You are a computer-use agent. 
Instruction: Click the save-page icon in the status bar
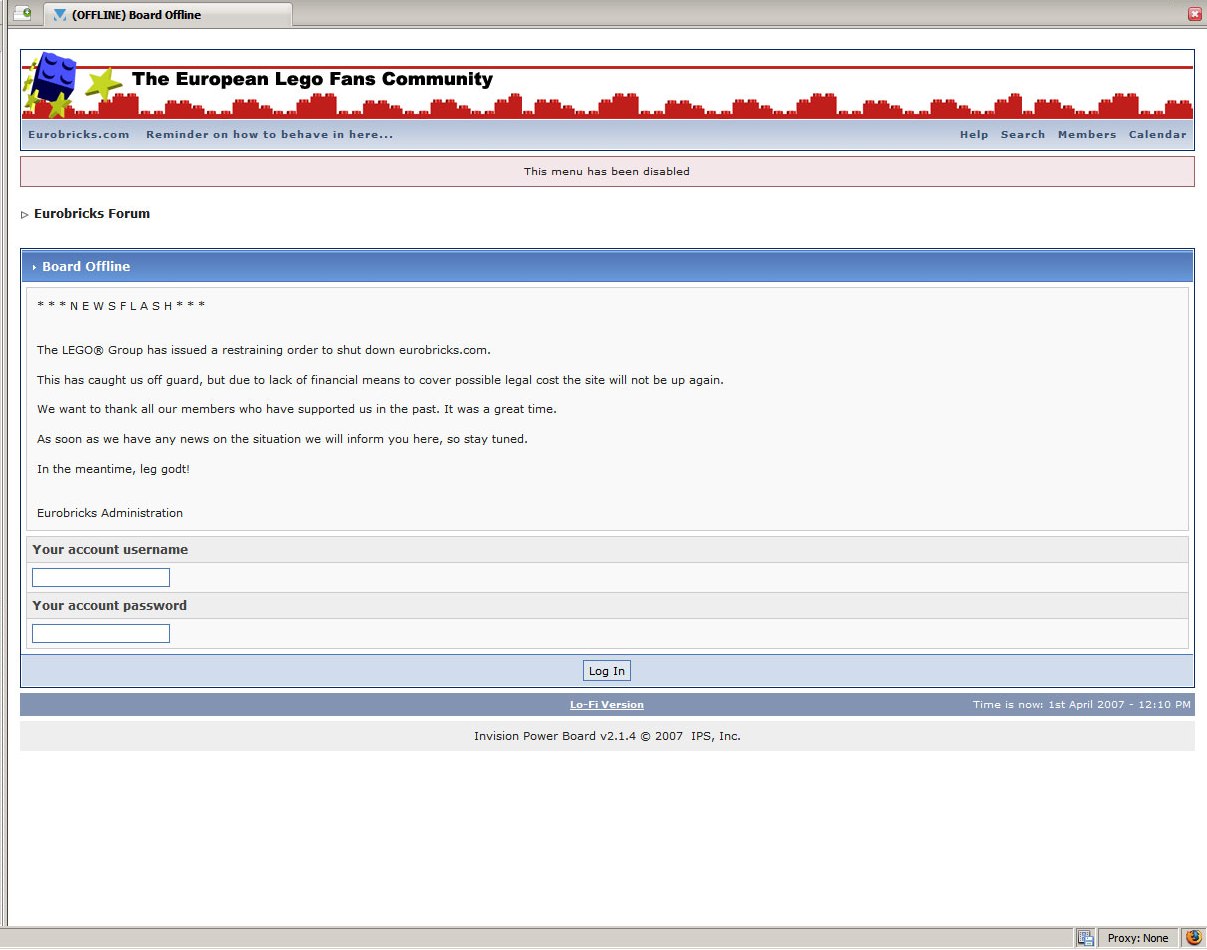pyautogui.click(x=1085, y=938)
